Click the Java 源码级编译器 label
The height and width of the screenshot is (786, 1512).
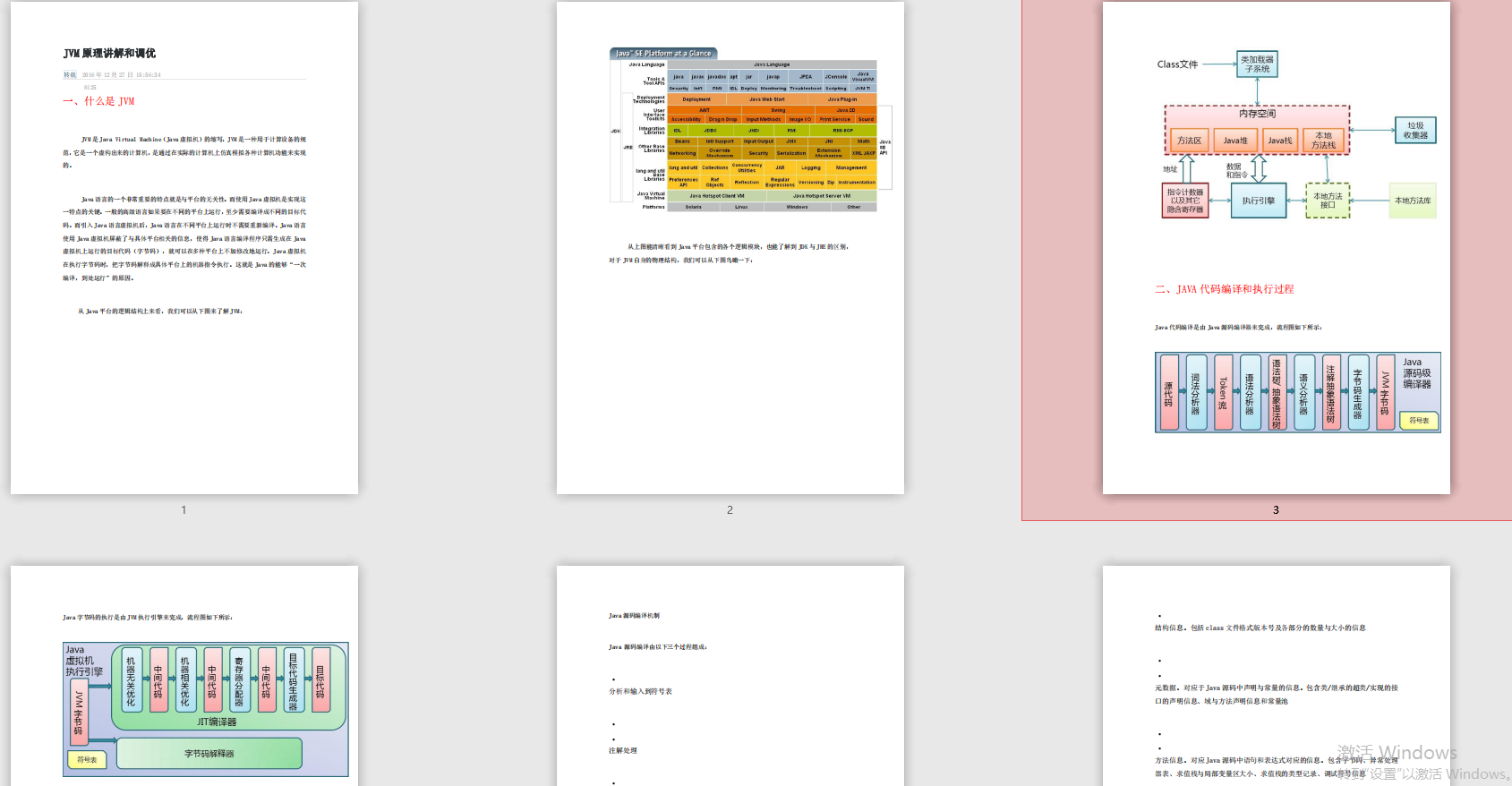click(1416, 373)
